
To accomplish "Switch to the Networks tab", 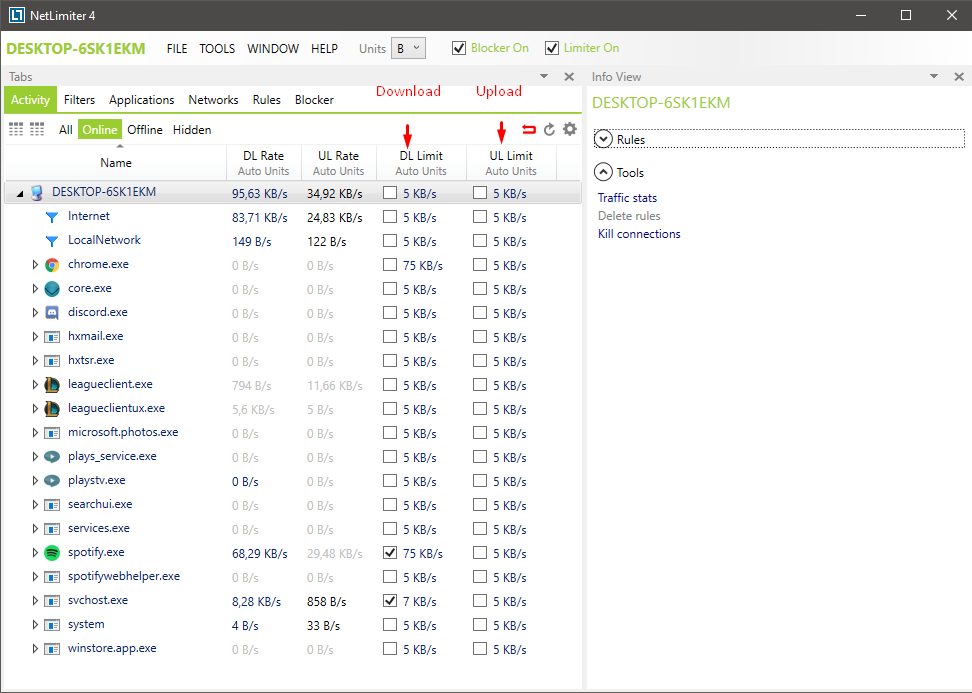I will point(213,100).
